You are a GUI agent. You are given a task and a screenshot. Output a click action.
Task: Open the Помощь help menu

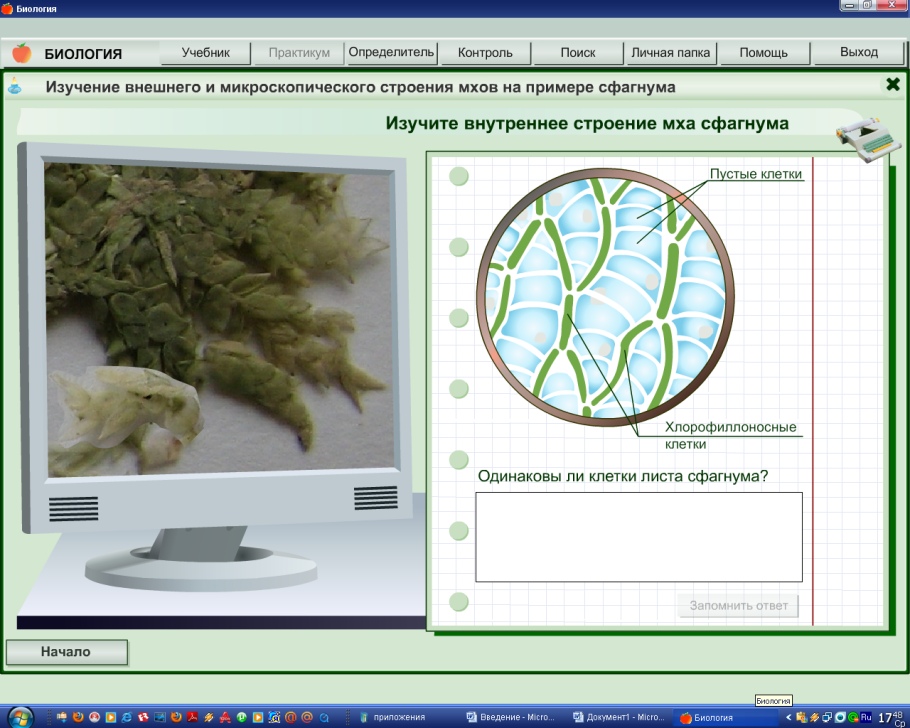[764, 53]
